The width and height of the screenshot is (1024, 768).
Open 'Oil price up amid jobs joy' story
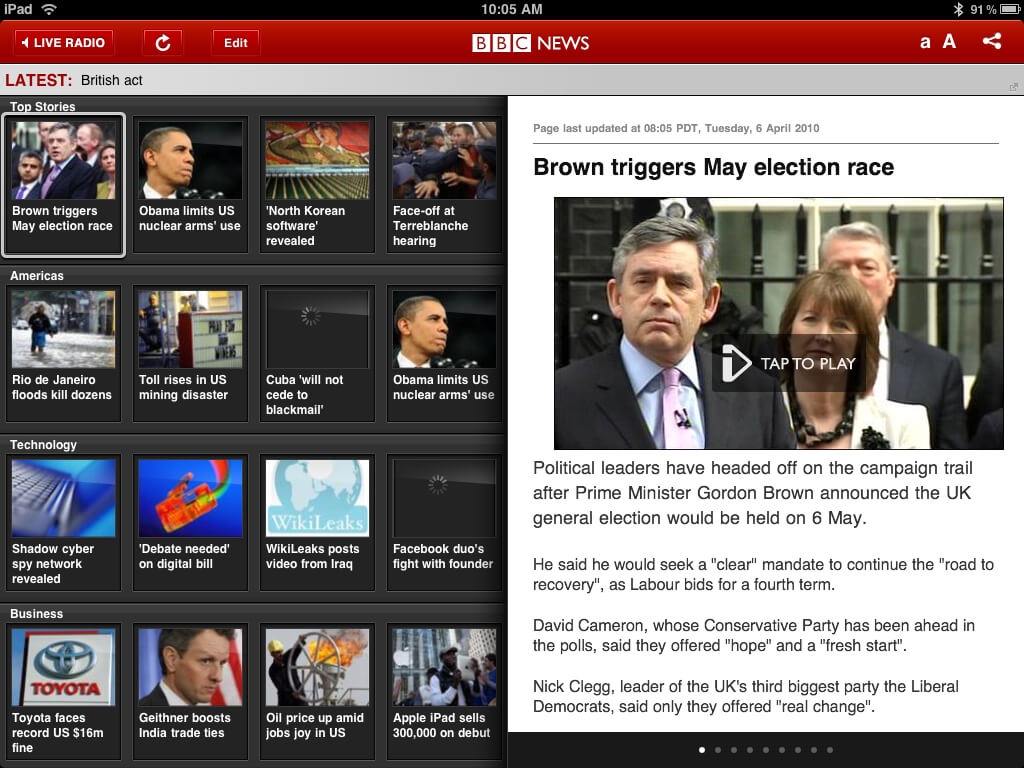[x=317, y=692]
